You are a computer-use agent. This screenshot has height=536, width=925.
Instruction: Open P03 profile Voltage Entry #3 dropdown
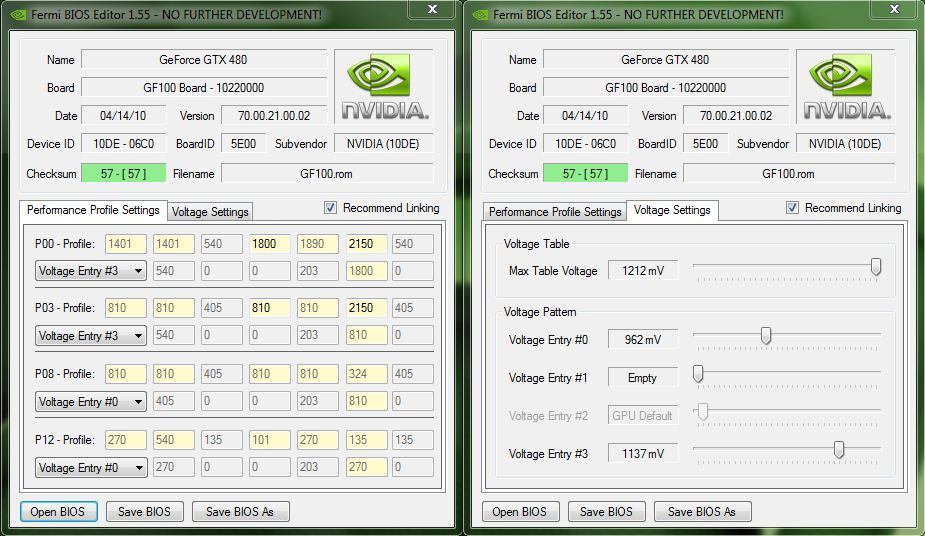91,336
